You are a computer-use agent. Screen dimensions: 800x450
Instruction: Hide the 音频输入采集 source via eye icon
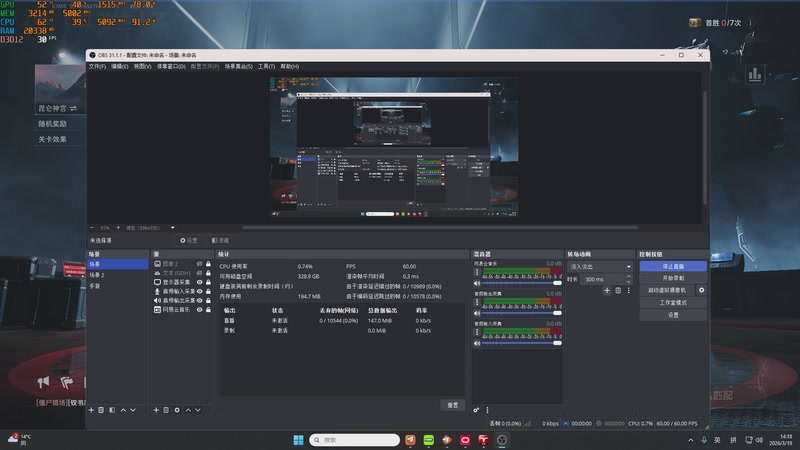click(x=199, y=291)
